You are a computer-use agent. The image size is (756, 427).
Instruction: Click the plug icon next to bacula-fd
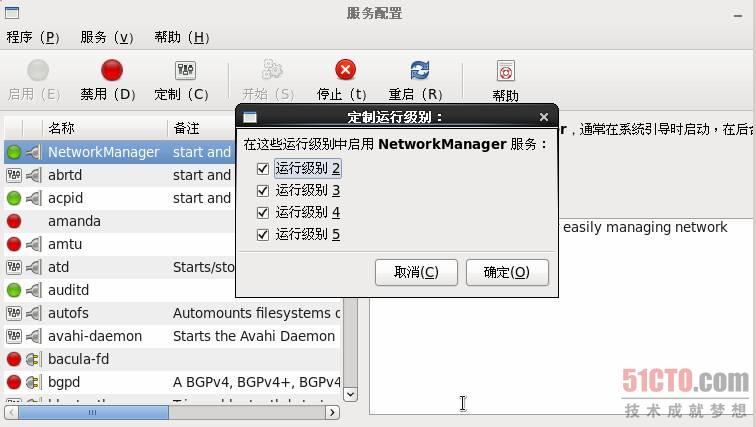[32, 359]
